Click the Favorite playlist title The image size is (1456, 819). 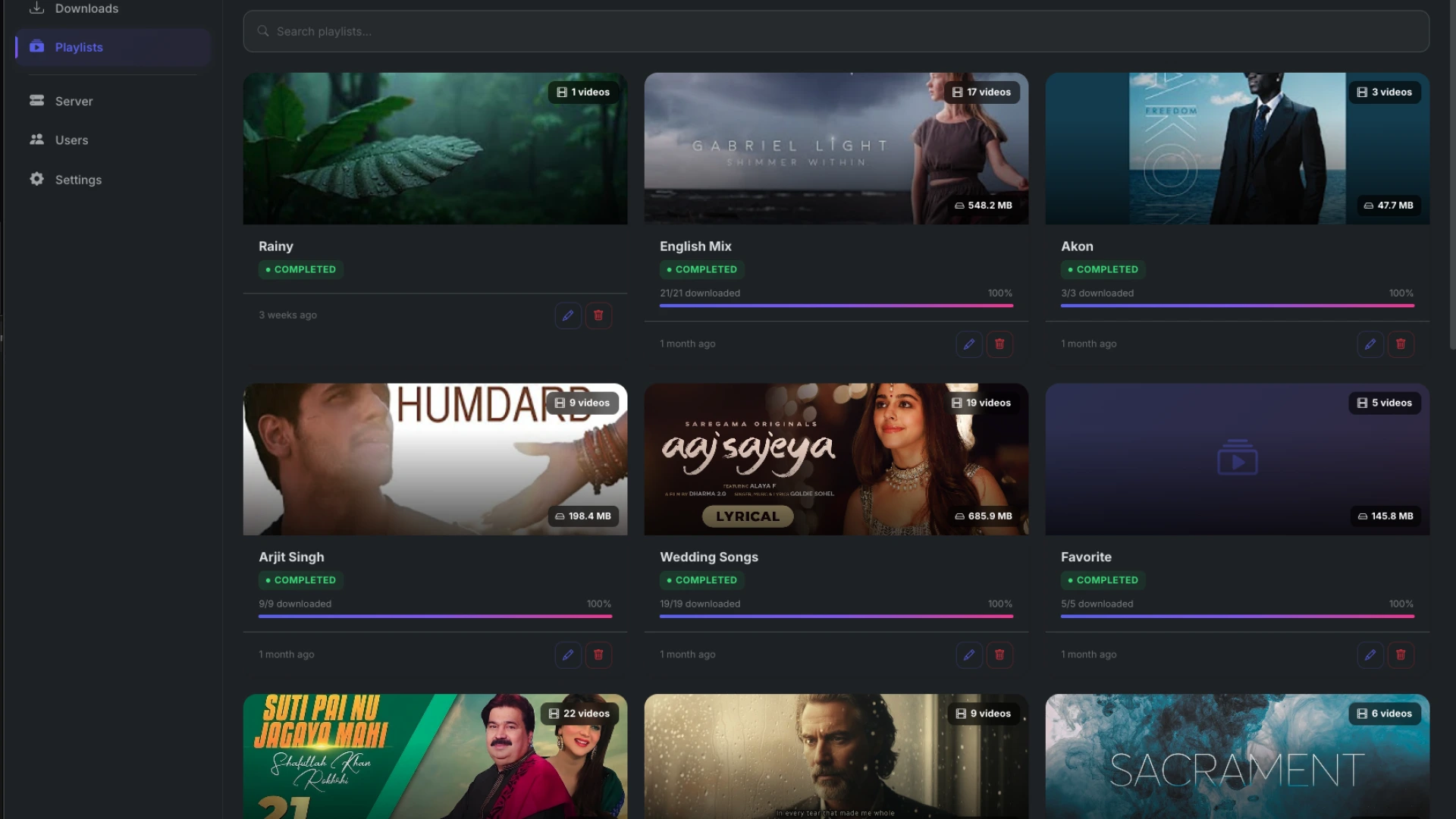[x=1086, y=557]
